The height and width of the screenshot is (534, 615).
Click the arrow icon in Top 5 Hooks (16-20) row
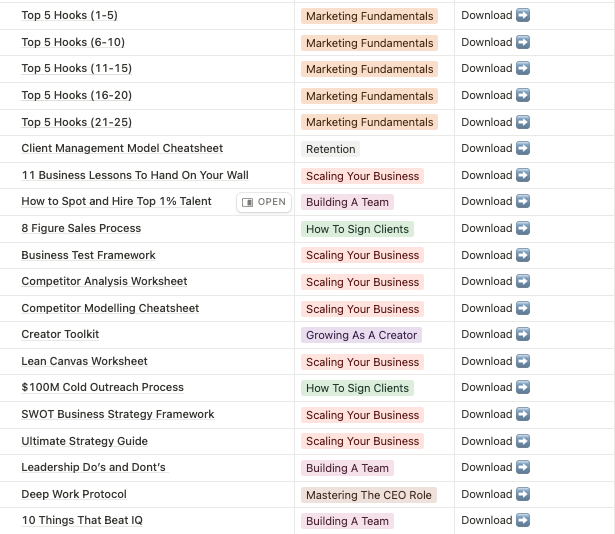coord(523,95)
